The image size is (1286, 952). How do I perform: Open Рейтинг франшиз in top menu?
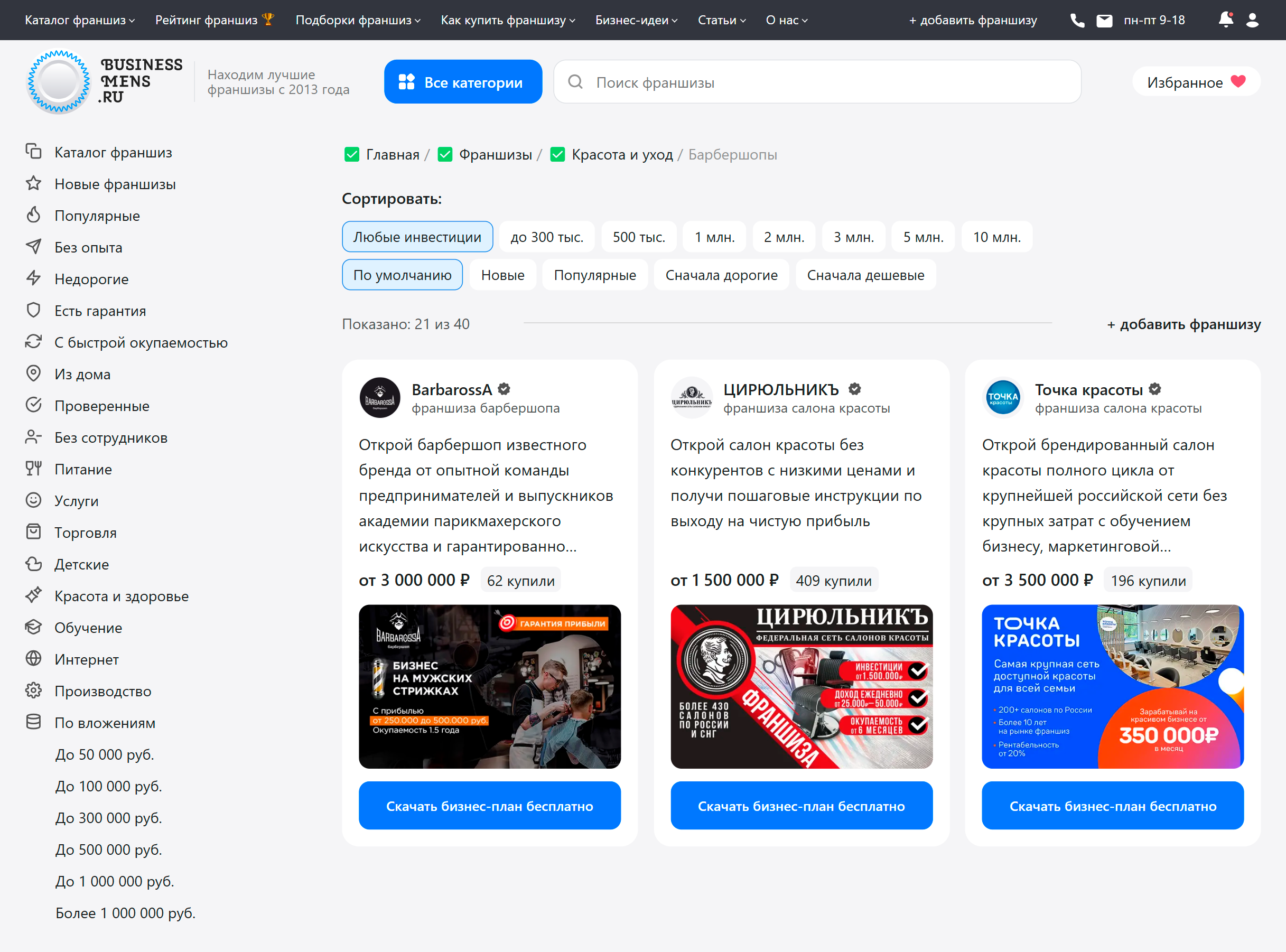pos(215,20)
